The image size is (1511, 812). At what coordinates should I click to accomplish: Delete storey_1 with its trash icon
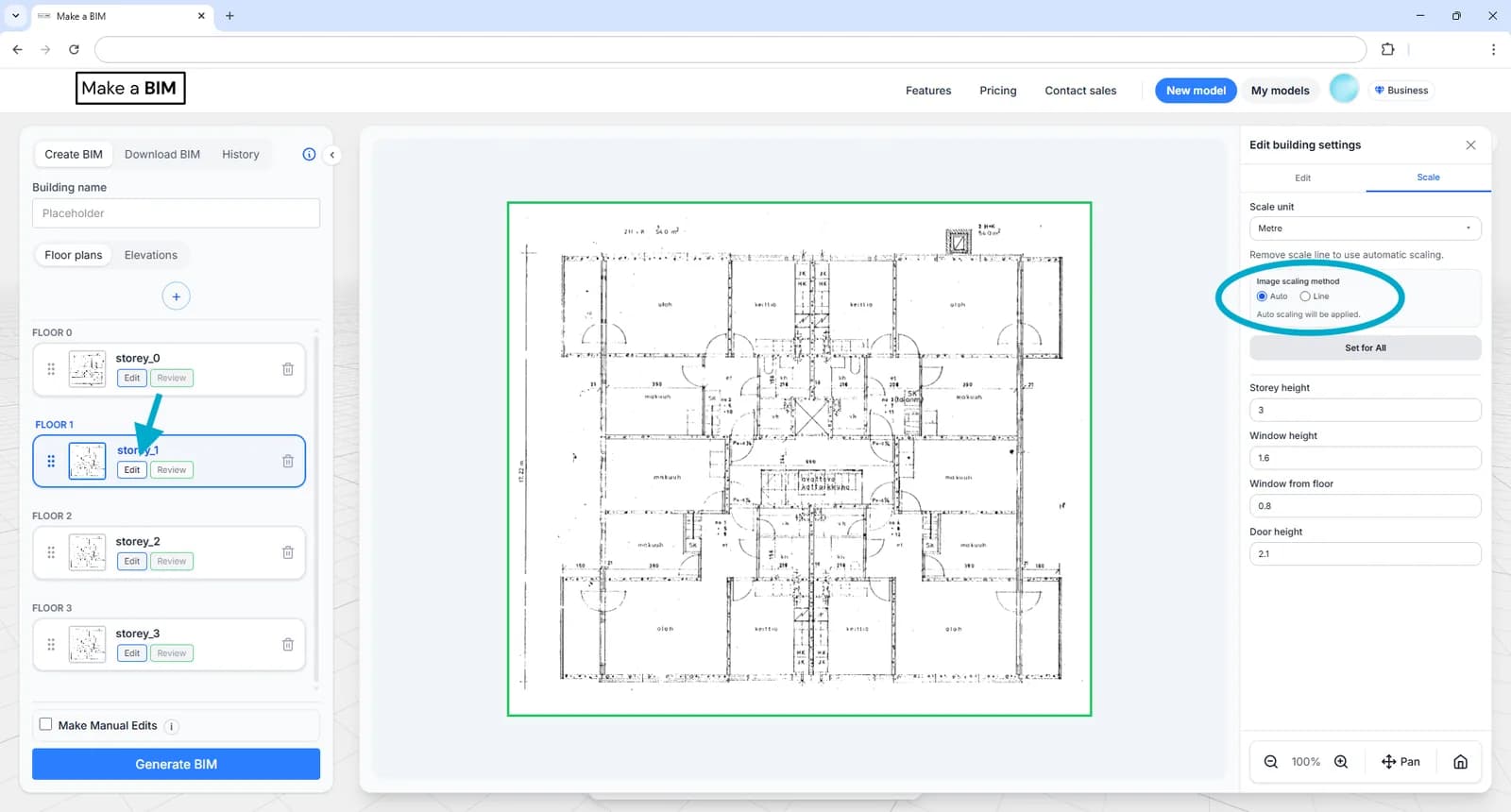coord(288,461)
